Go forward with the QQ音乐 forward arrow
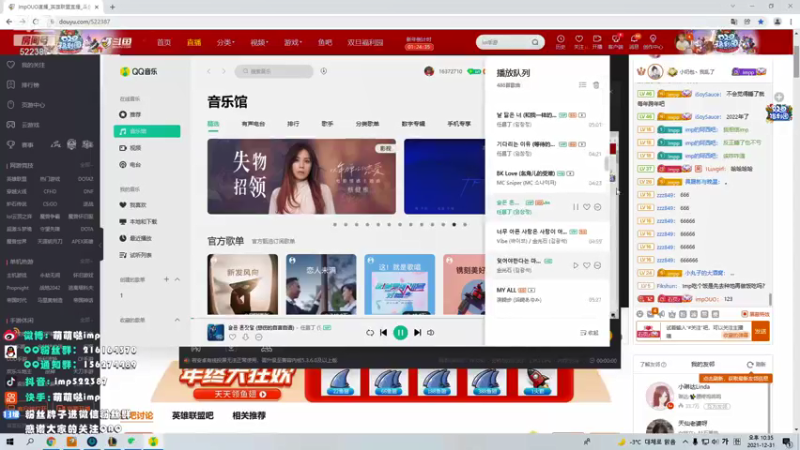Viewport: 800px width, 450px height. [x=223, y=71]
